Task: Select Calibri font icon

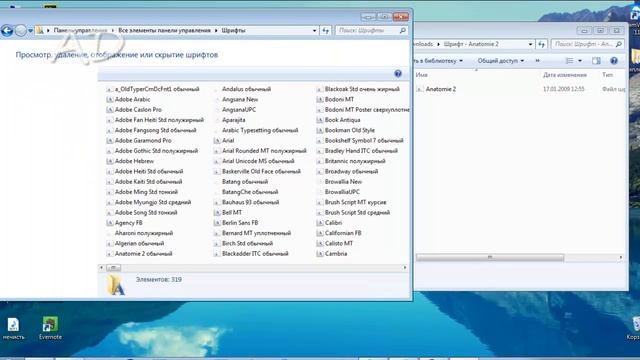Action: click(320, 223)
